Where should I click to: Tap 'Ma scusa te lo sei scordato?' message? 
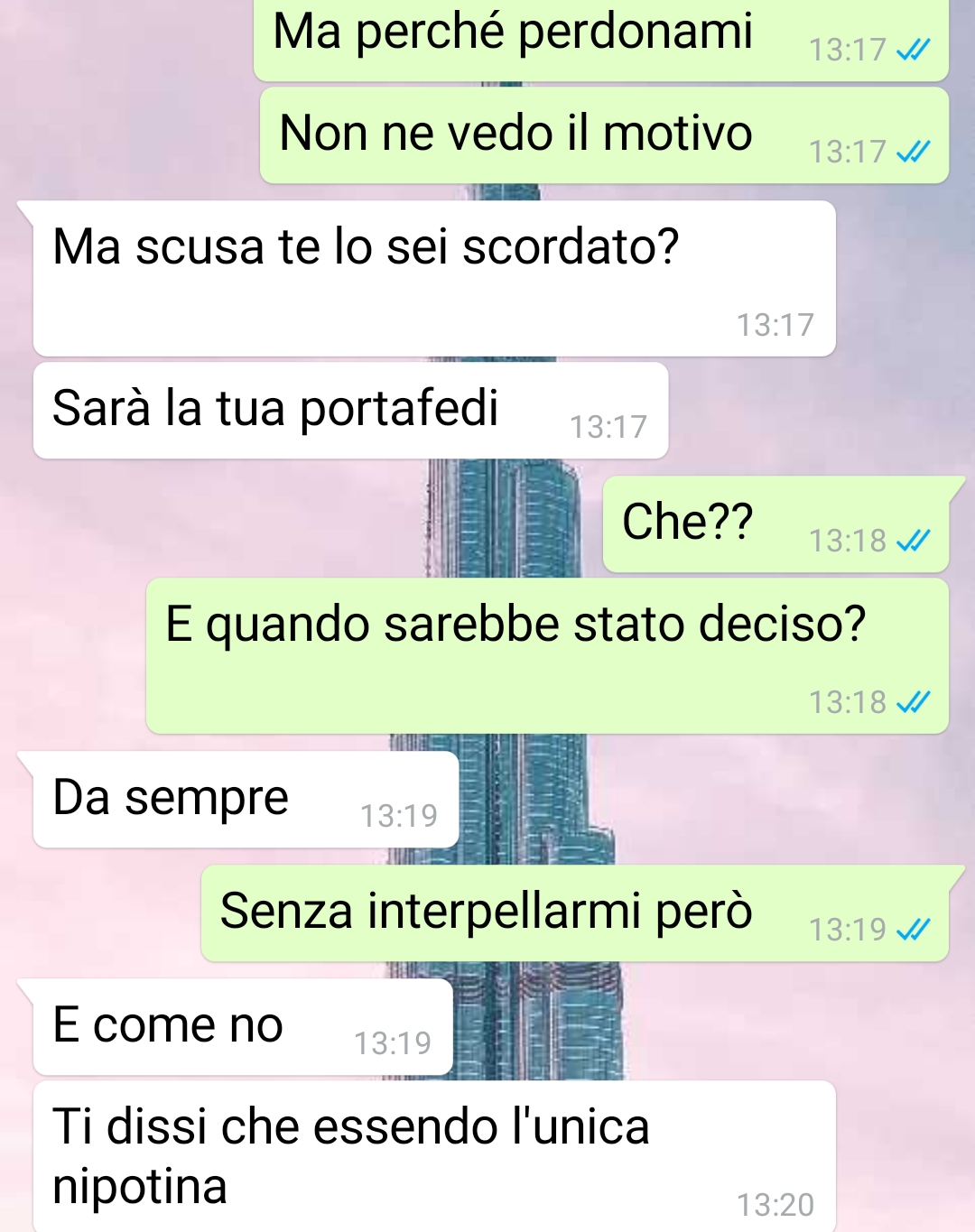[x=434, y=278]
